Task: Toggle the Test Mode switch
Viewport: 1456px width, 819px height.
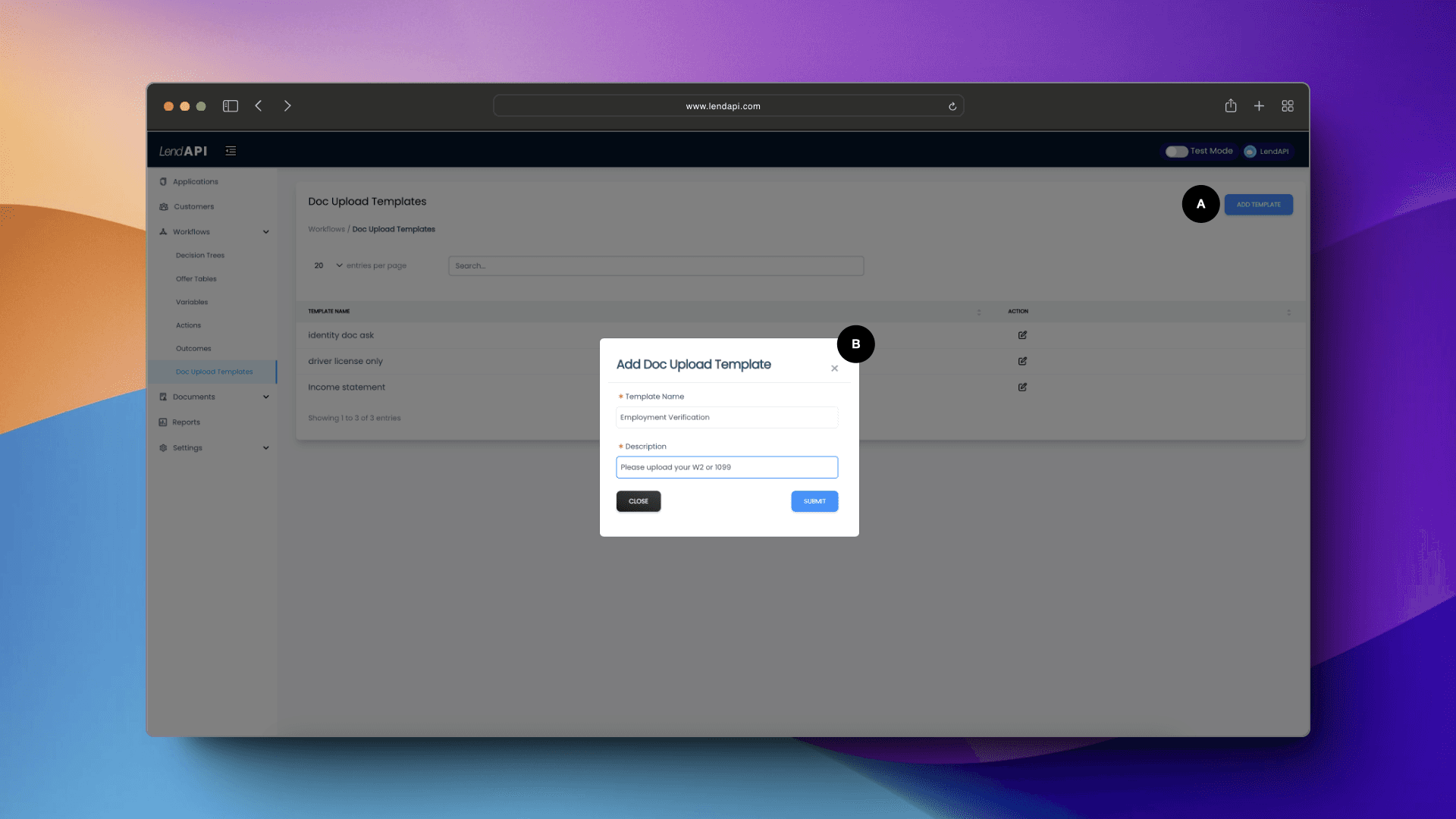Action: pyautogui.click(x=1176, y=151)
